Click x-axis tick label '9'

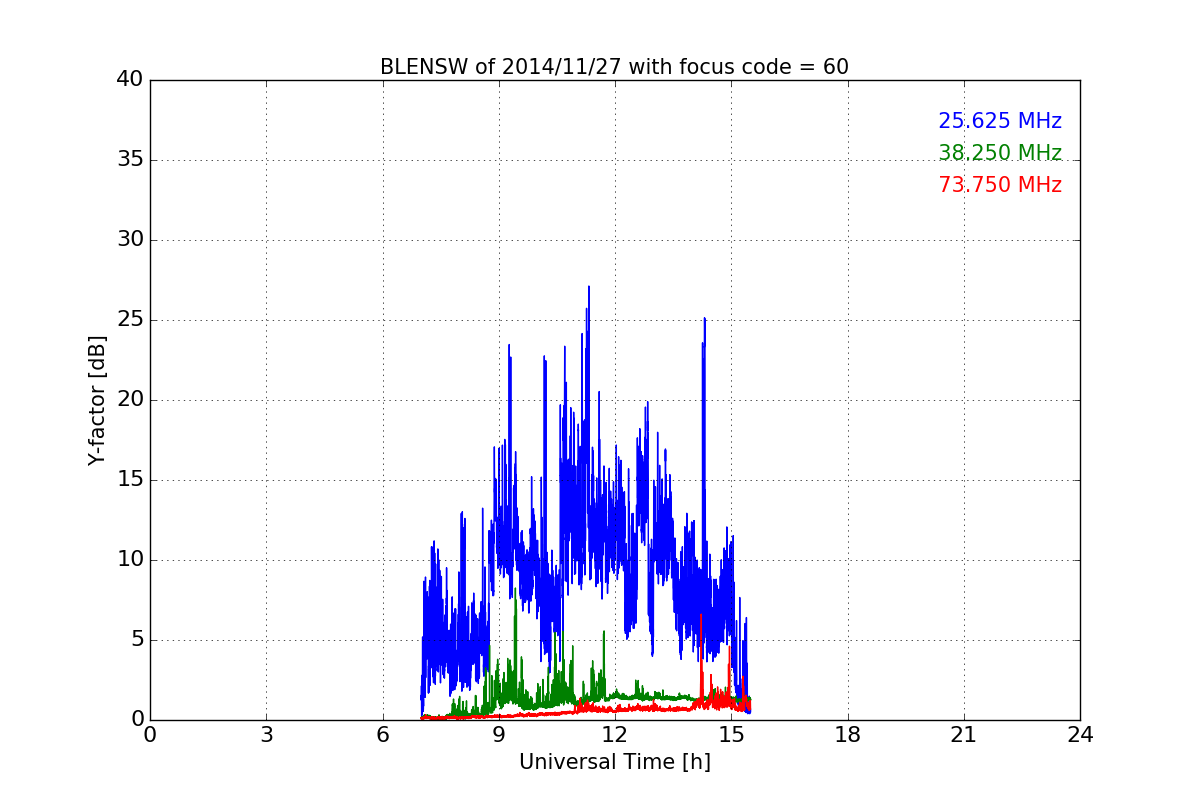pos(499,735)
